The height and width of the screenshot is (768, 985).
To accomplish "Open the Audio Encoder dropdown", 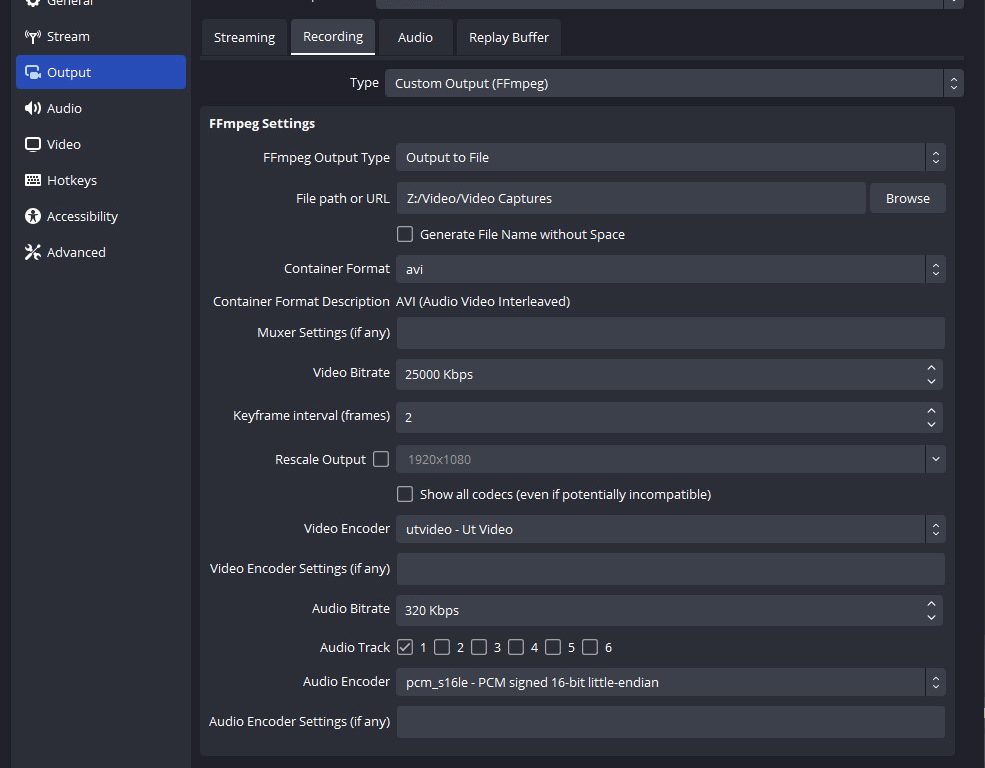I will click(670, 683).
